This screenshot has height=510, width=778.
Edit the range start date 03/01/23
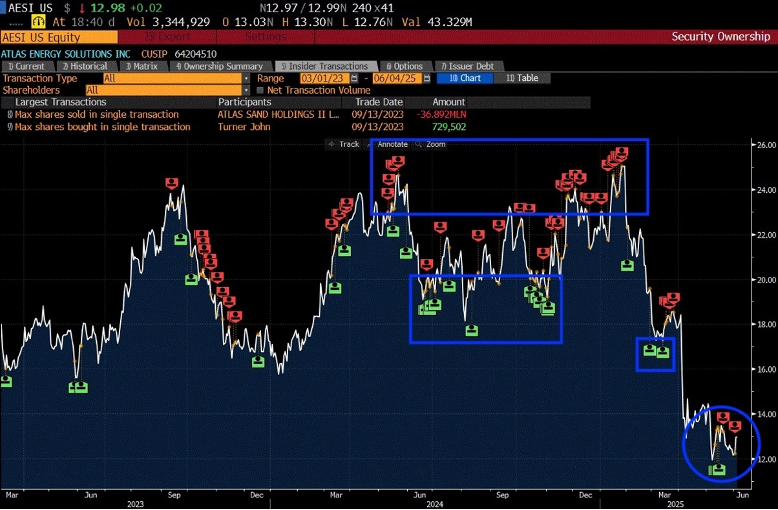tap(324, 78)
